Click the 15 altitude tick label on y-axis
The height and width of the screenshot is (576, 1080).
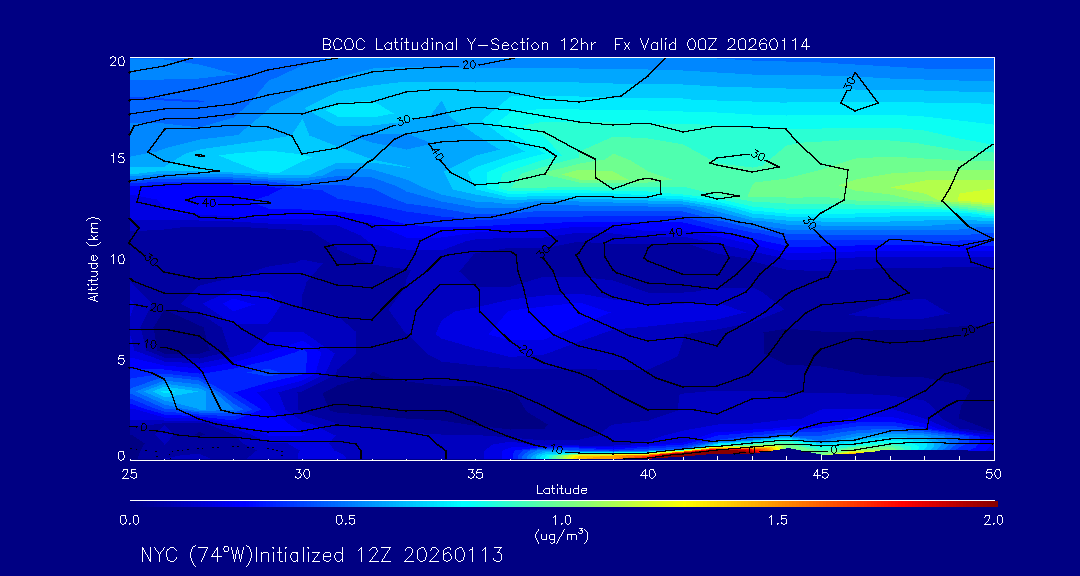click(115, 159)
